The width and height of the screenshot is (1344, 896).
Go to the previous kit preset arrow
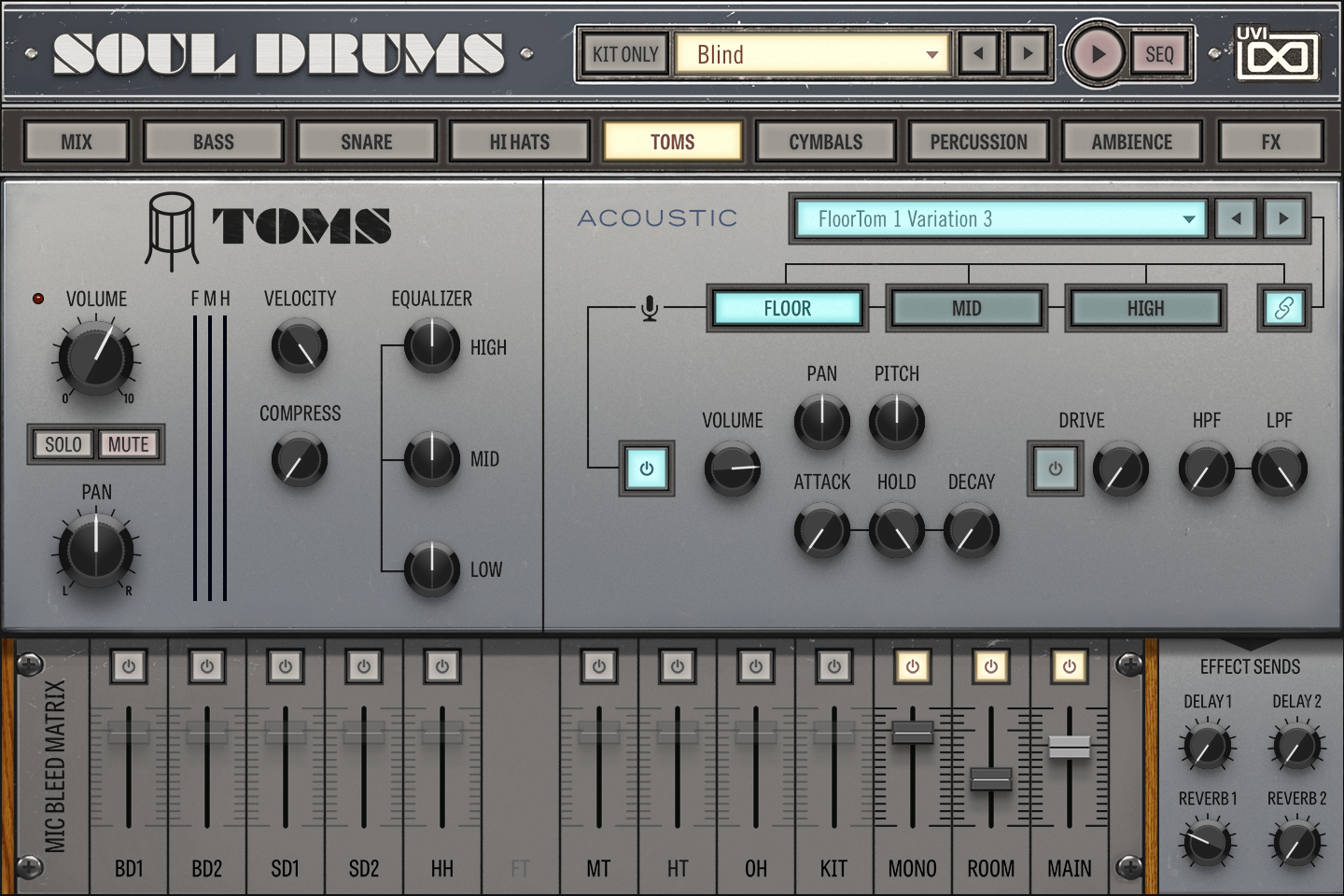point(978,53)
